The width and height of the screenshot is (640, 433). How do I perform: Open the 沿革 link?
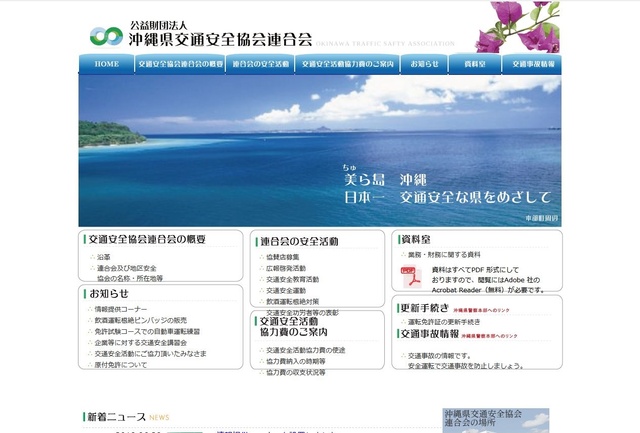(104, 257)
